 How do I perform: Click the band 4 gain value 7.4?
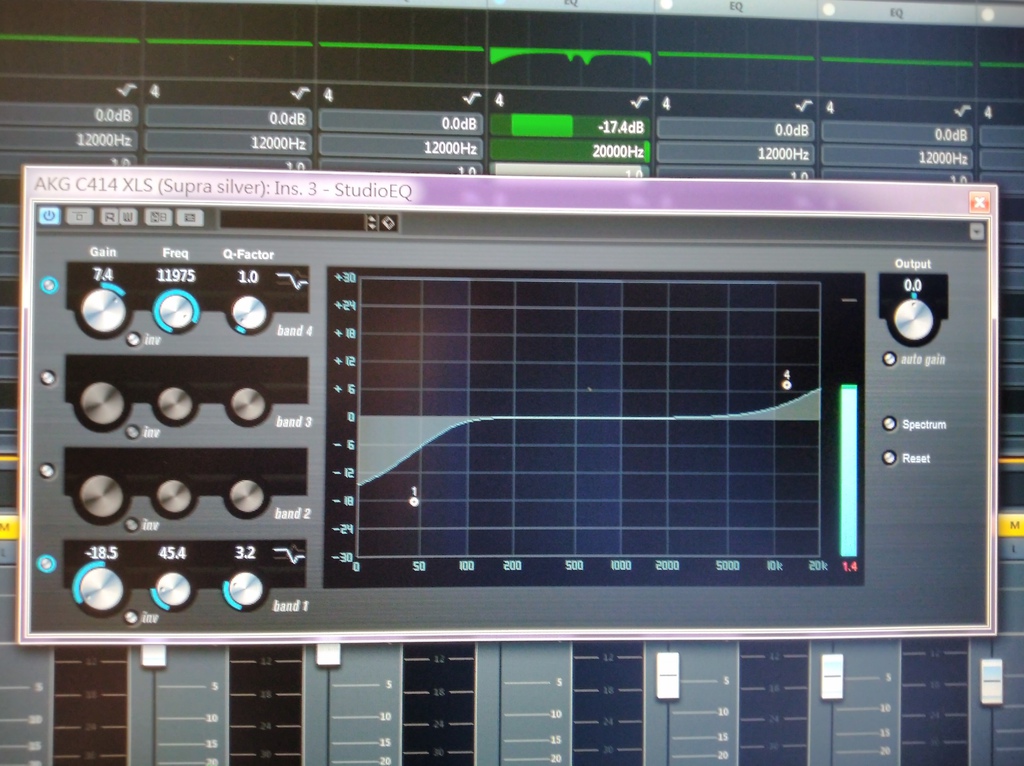coord(103,275)
